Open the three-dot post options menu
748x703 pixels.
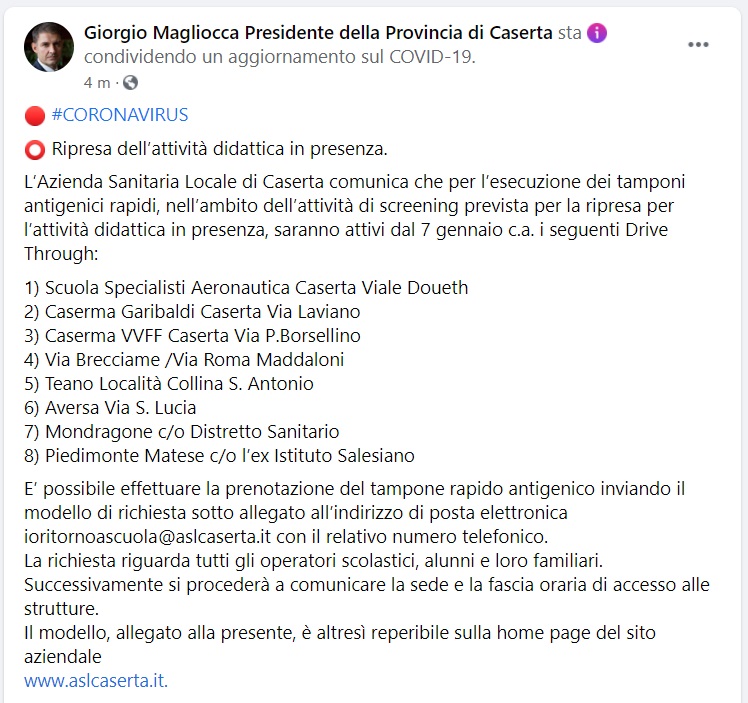(698, 45)
